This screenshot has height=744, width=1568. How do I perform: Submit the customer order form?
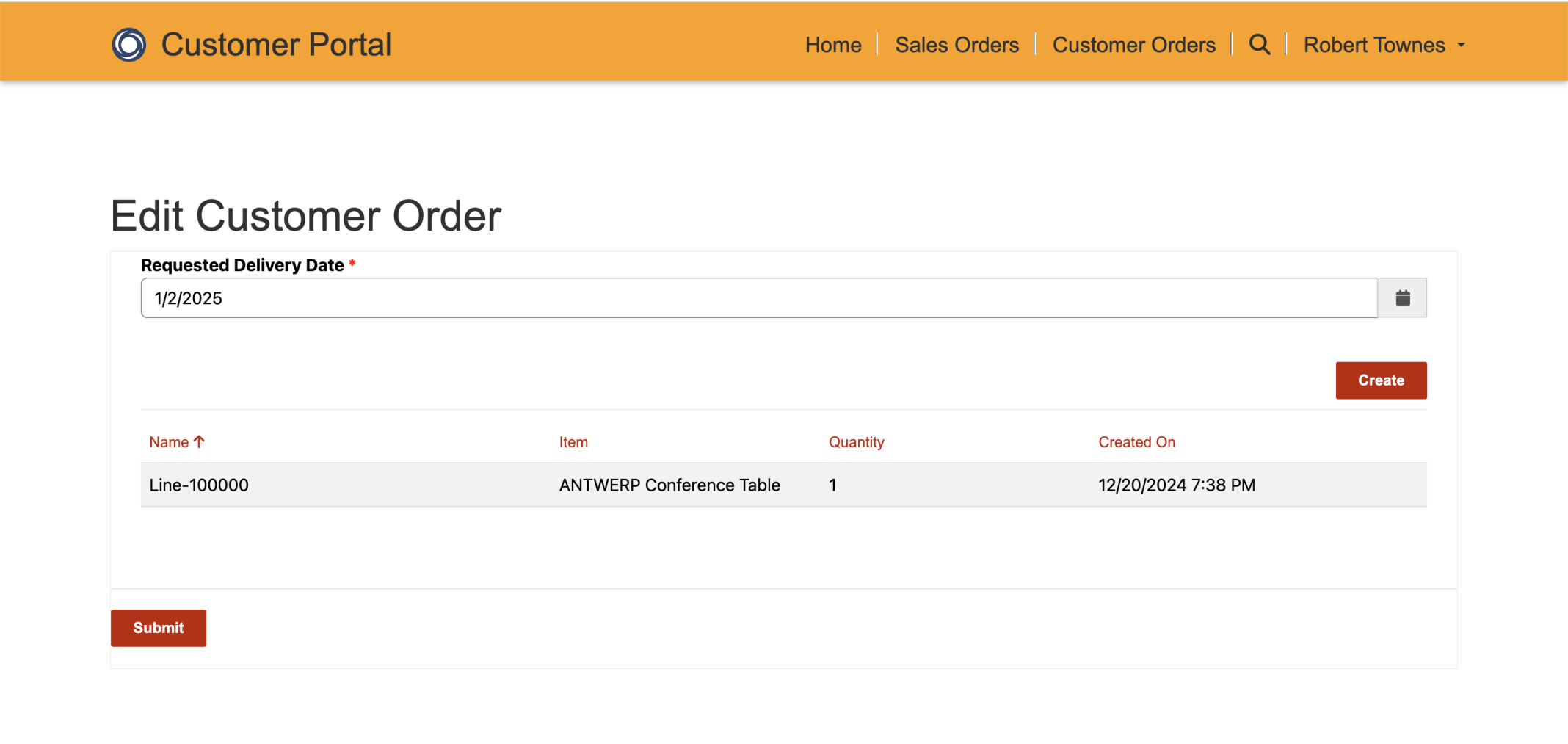tap(159, 628)
